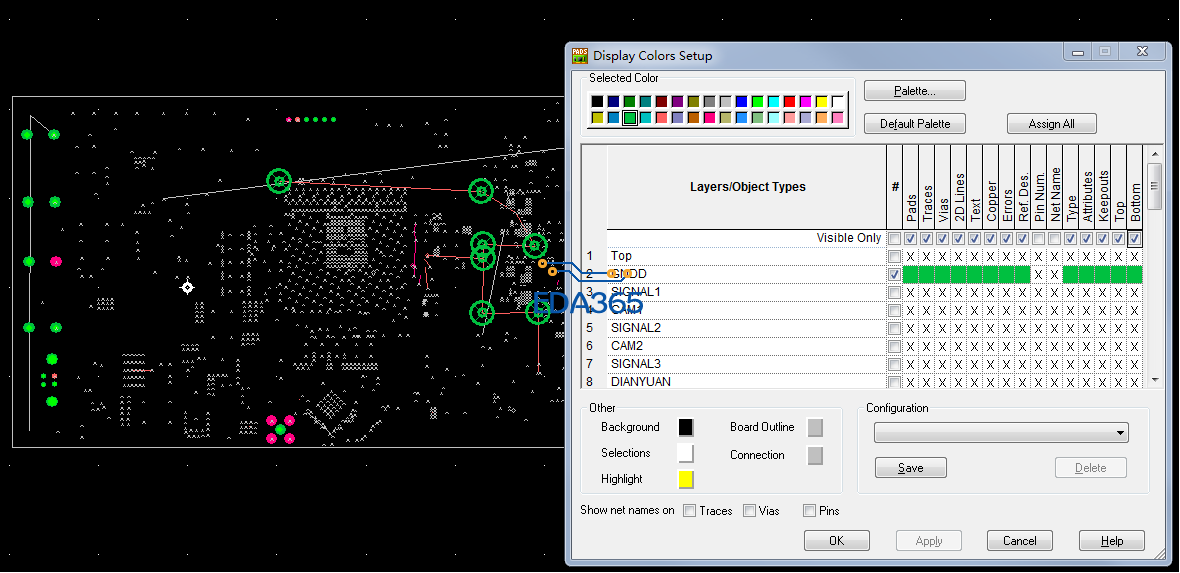Toggle the Visible Only Pin Num. checkbox
The image size is (1180, 573).
(1039, 238)
